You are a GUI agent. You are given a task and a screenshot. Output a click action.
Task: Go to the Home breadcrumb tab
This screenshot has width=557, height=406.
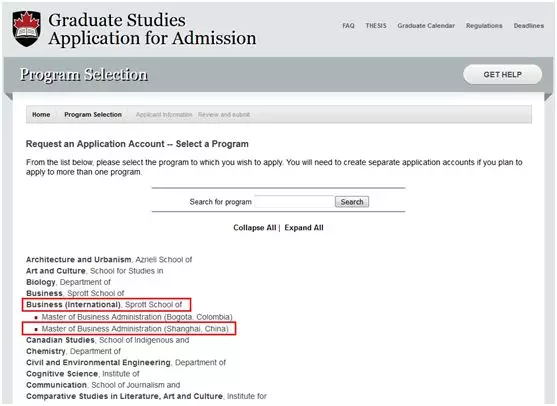coord(41,114)
